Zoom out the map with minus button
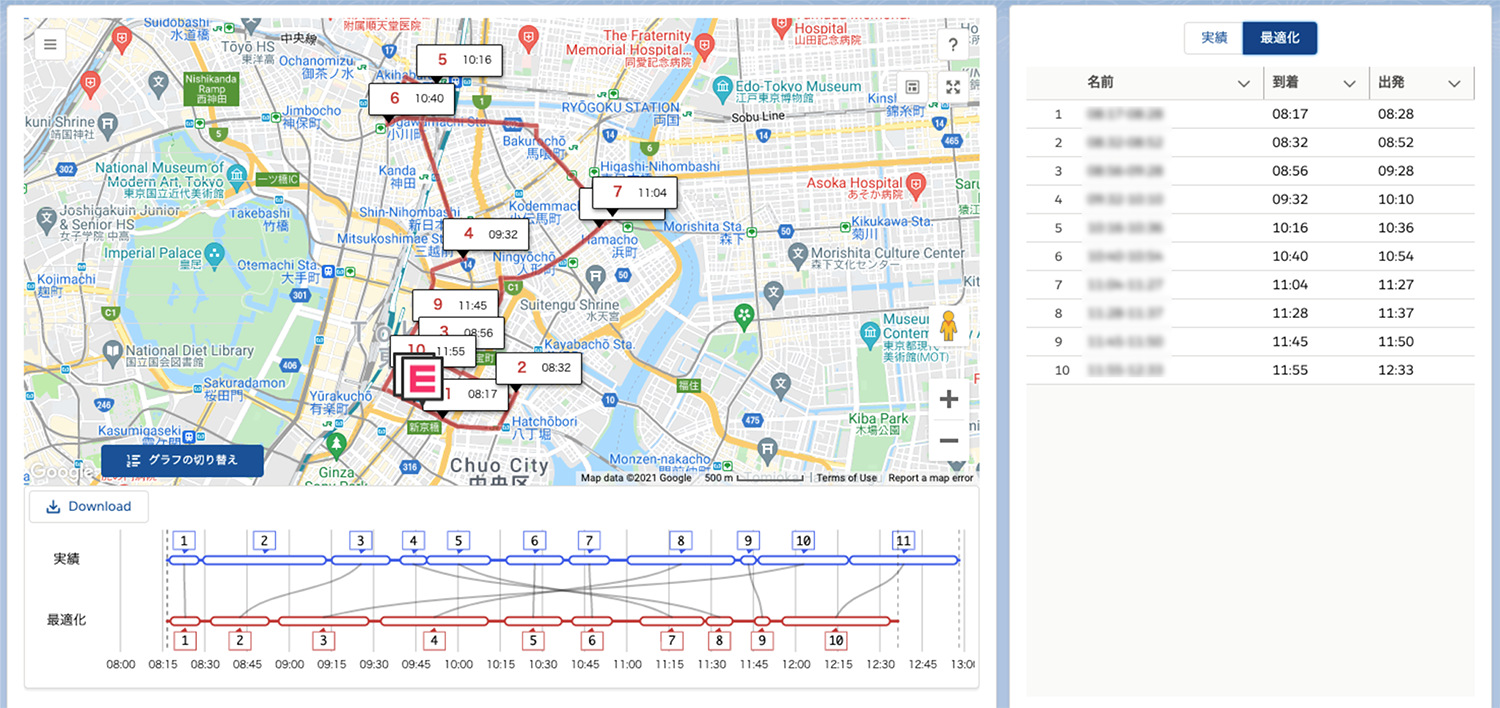The image size is (1500, 708). pos(949,441)
